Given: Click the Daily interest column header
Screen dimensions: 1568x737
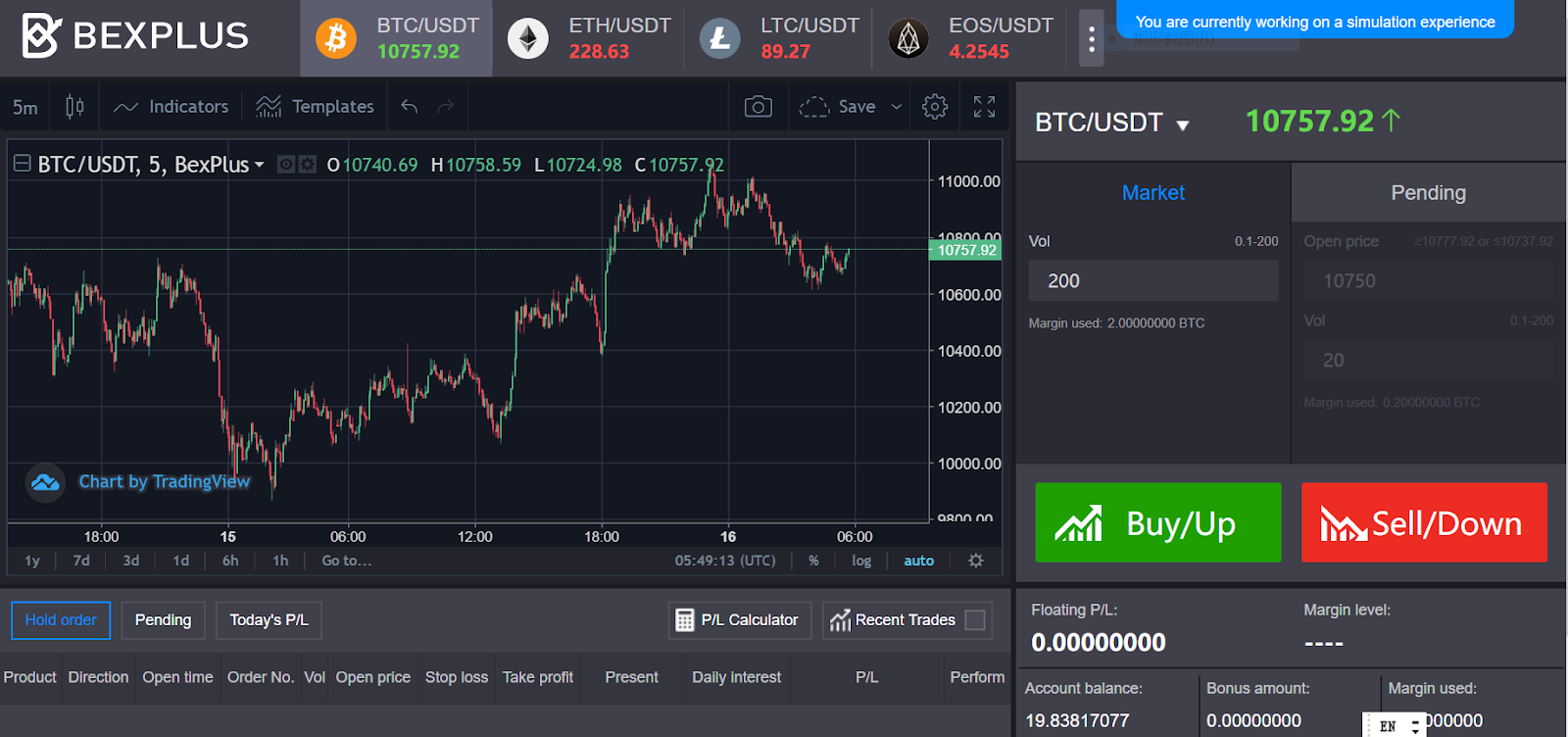Looking at the screenshot, I should click(x=737, y=677).
